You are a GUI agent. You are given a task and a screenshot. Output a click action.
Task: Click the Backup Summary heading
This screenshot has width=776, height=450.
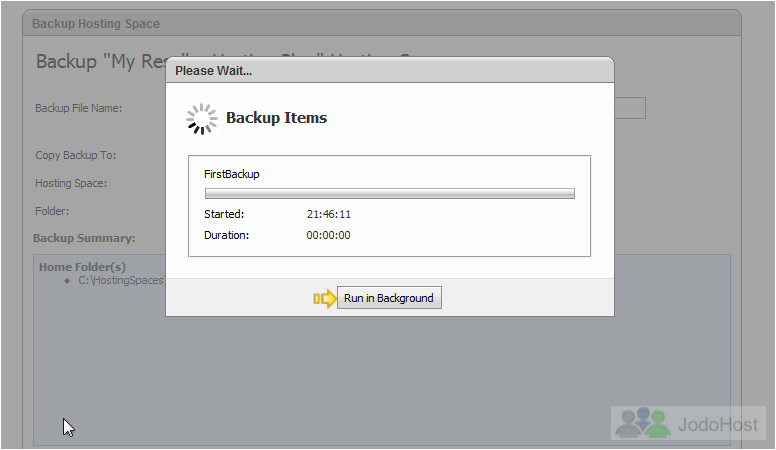coord(84,238)
